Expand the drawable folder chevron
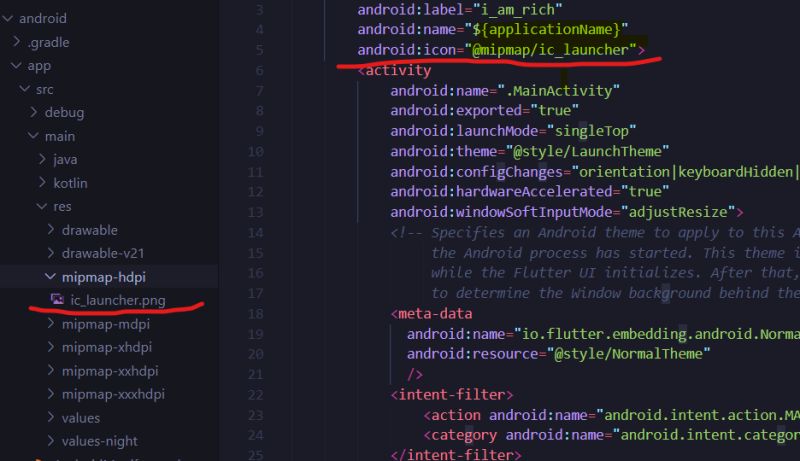The height and width of the screenshot is (461, 800). point(51,229)
